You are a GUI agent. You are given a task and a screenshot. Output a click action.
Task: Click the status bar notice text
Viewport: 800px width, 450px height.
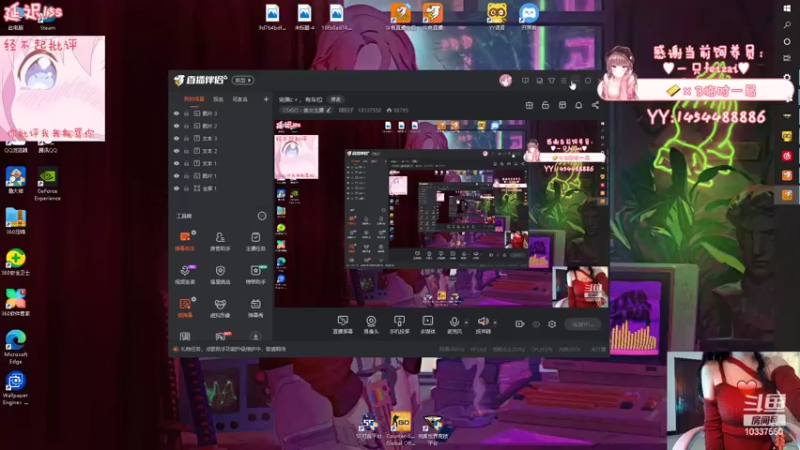click(x=233, y=349)
